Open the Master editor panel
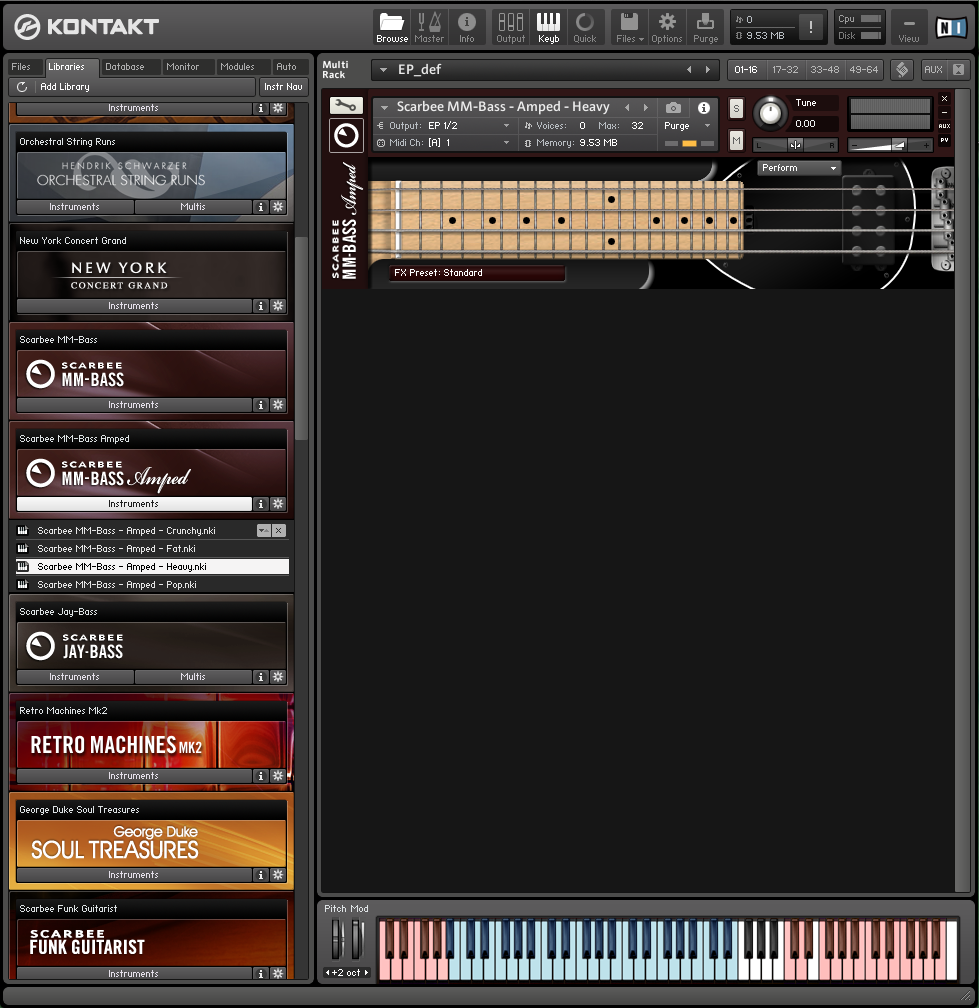 429,28
